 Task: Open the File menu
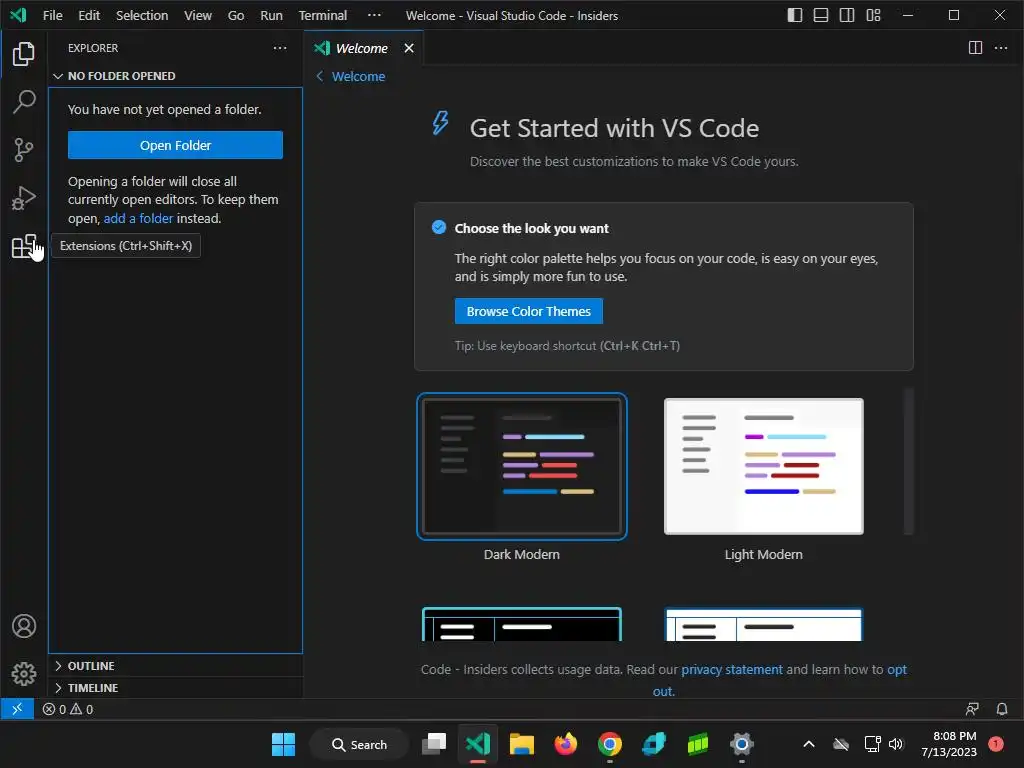click(x=52, y=15)
